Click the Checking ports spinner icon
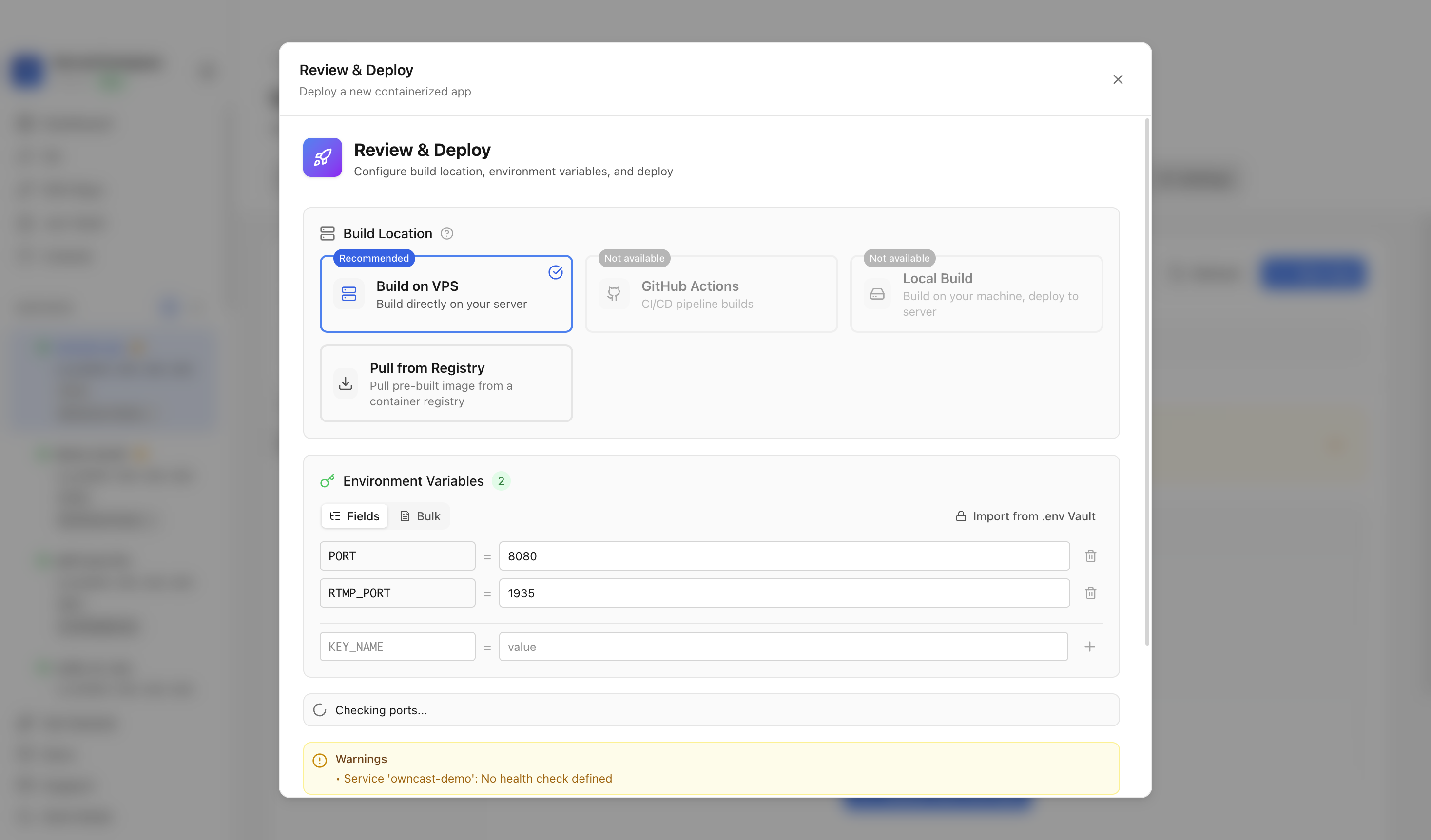 click(x=320, y=710)
